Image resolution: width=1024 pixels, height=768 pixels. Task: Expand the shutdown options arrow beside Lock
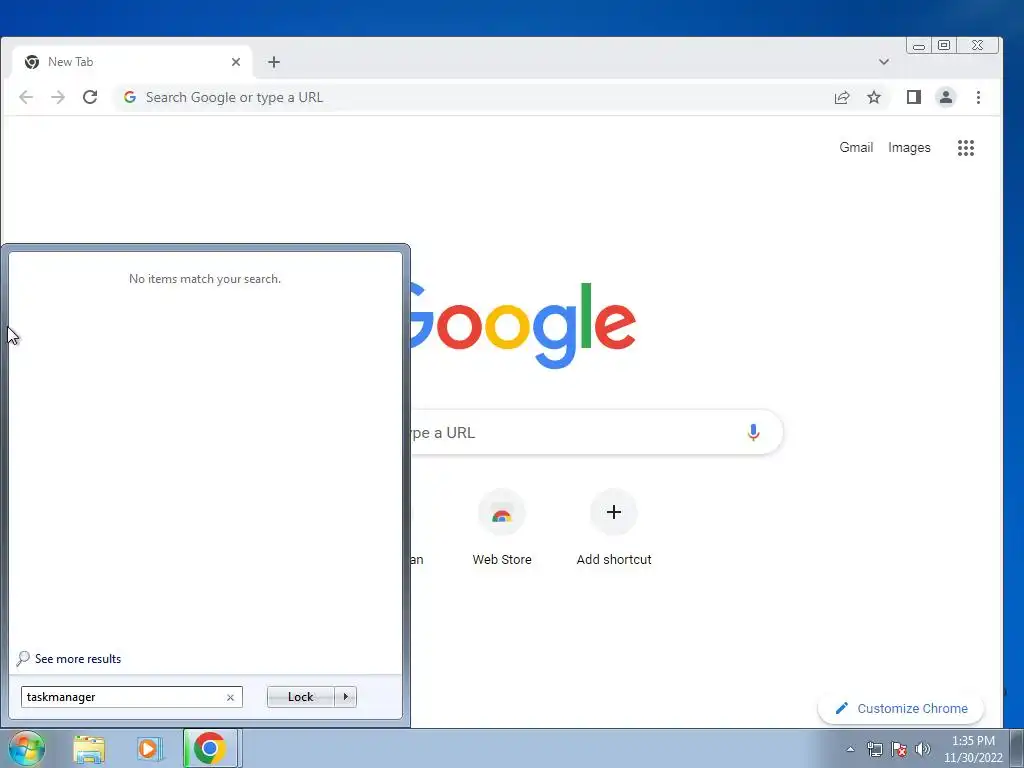(345, 697)
